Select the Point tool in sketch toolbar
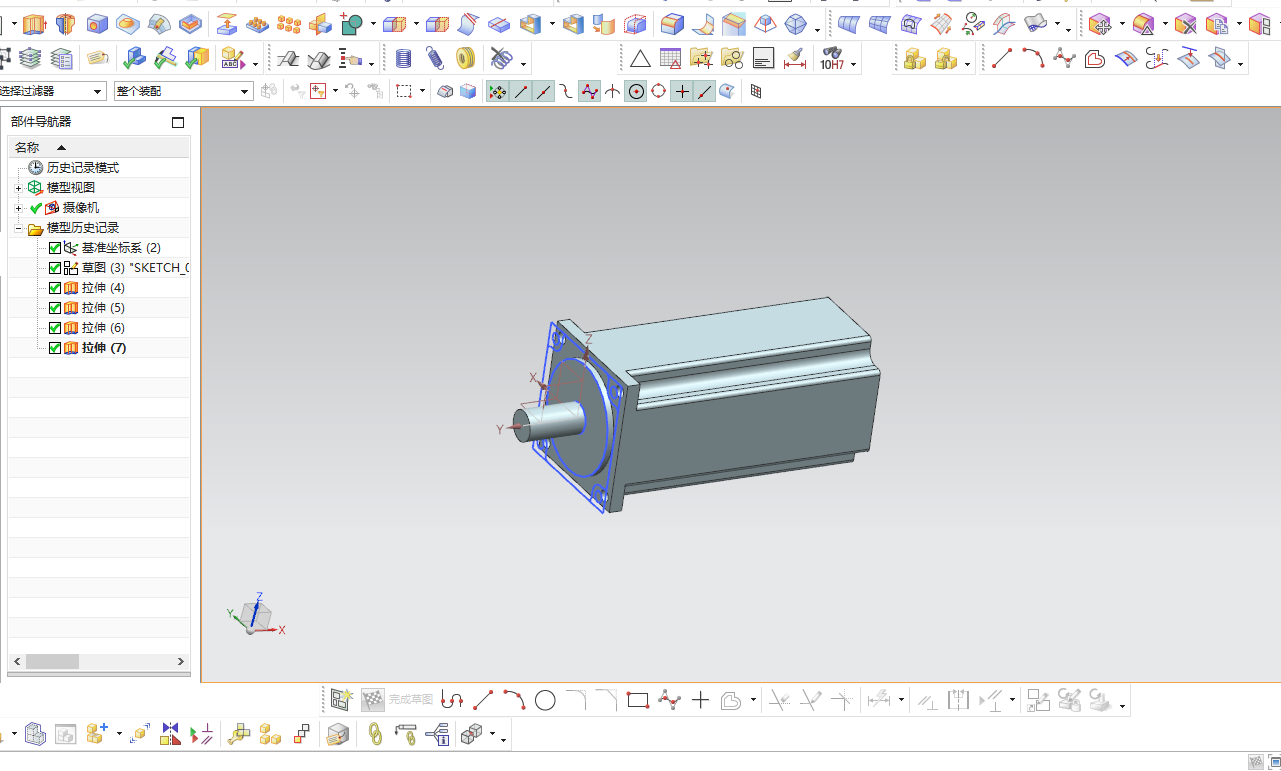This screenshot has height=771, width=1281. (700, 700)
